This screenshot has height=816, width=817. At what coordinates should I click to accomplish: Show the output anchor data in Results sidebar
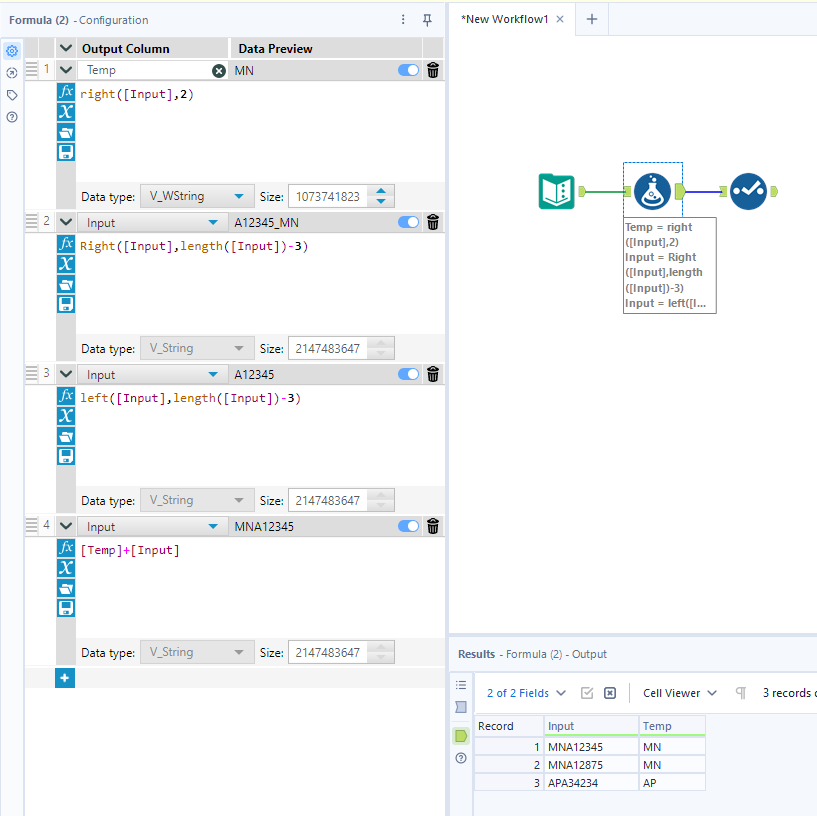[x=461, y=736]
